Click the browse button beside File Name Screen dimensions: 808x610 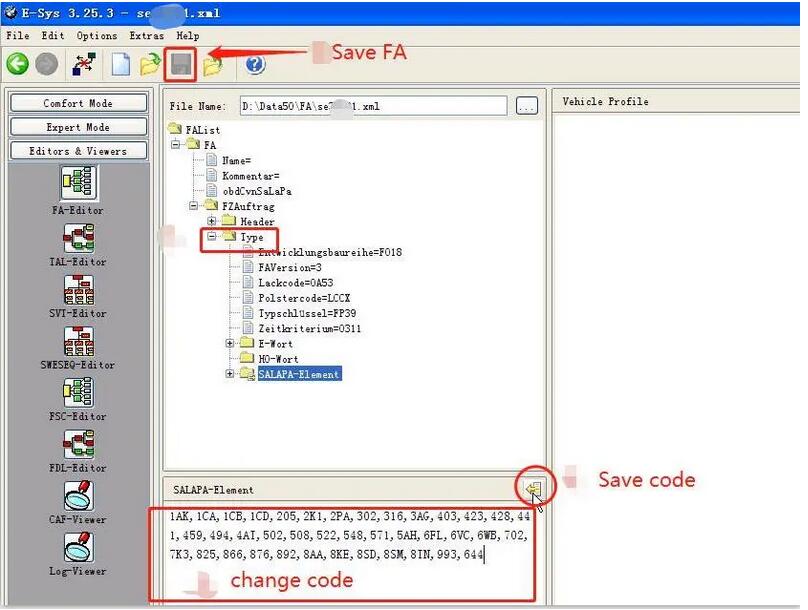[x=527, y=106]
